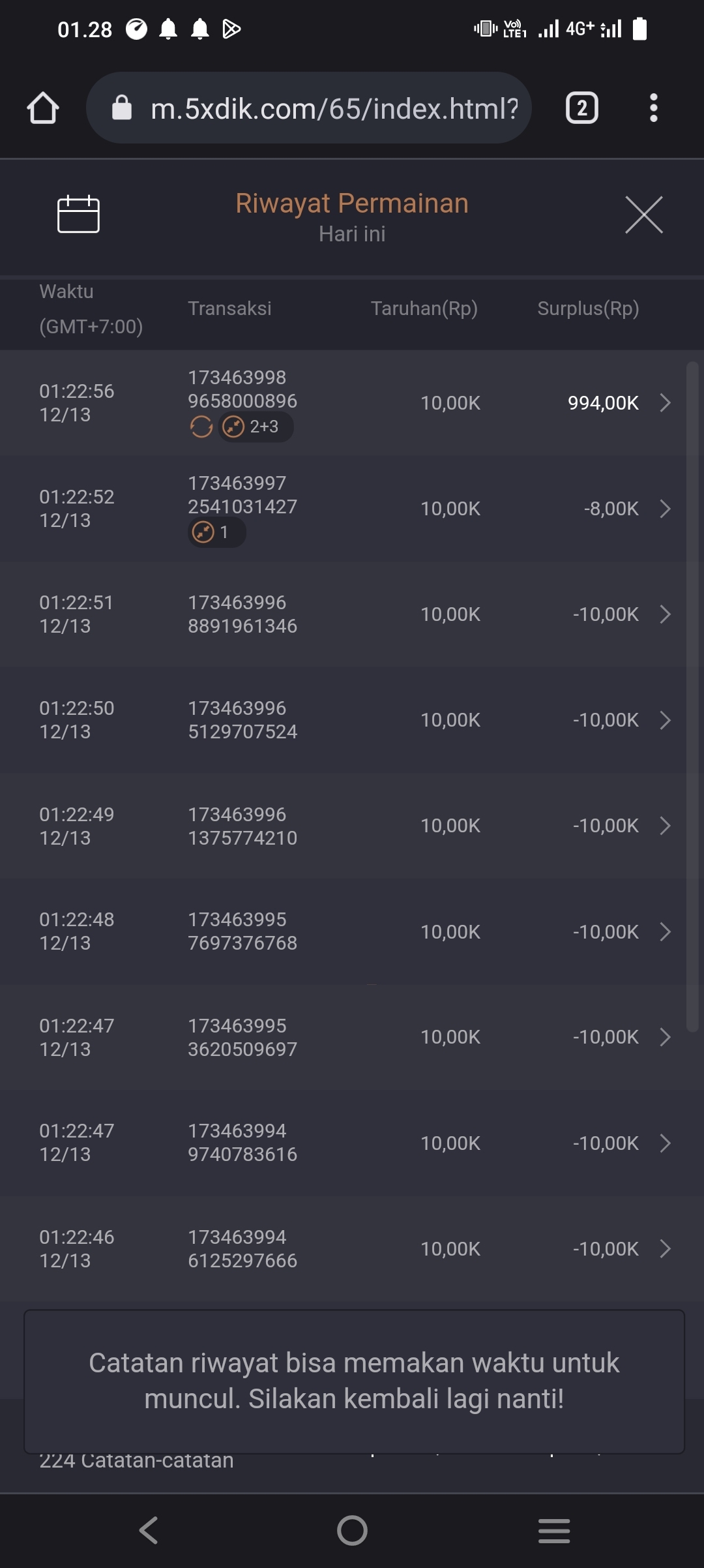
Task: Open transaction 1734639957697376768 entry
Action: click(242, 931)
